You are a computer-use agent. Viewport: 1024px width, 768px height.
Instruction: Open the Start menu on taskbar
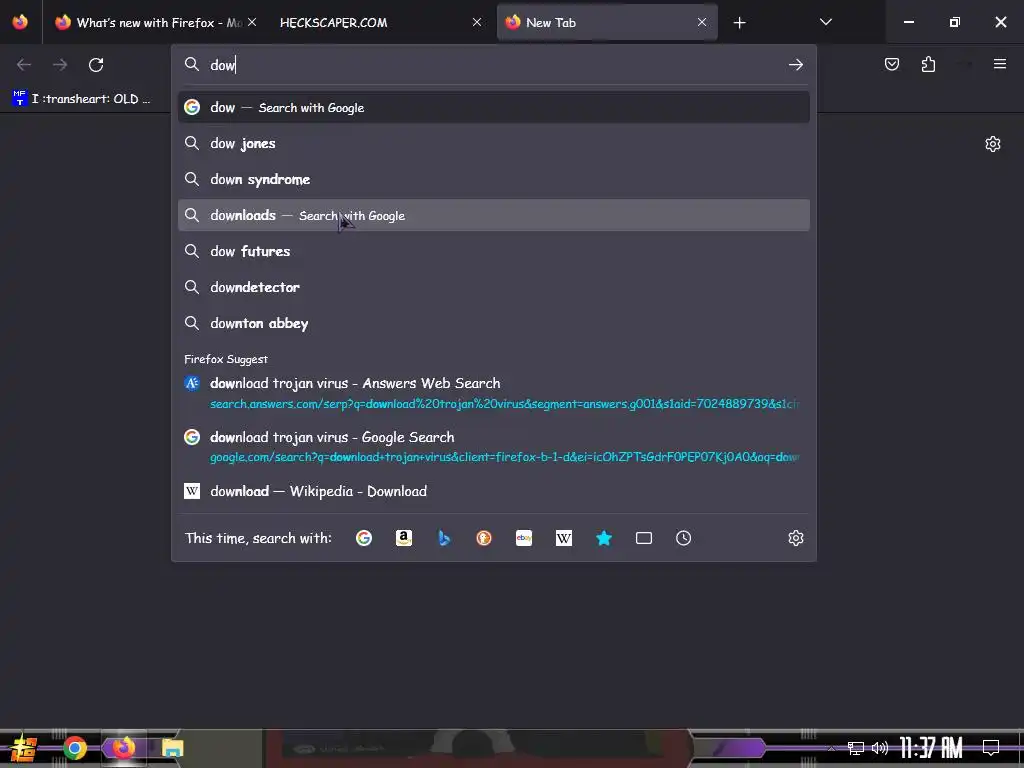click(24, 748)
